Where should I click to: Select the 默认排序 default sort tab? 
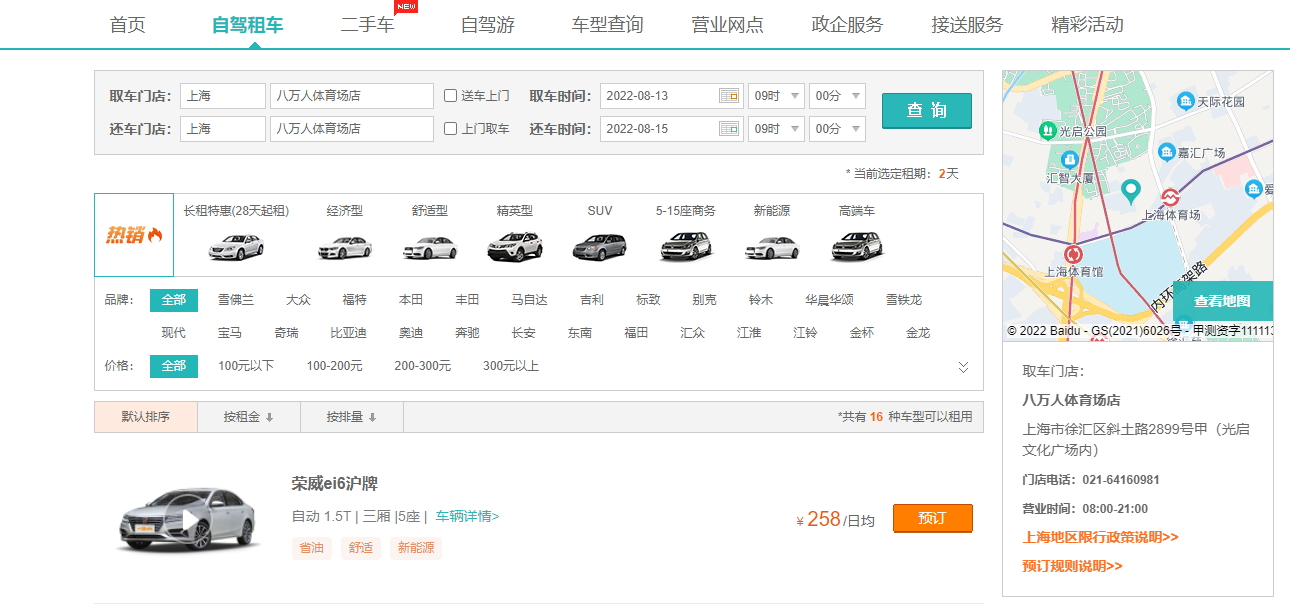[x=146, y=417]
